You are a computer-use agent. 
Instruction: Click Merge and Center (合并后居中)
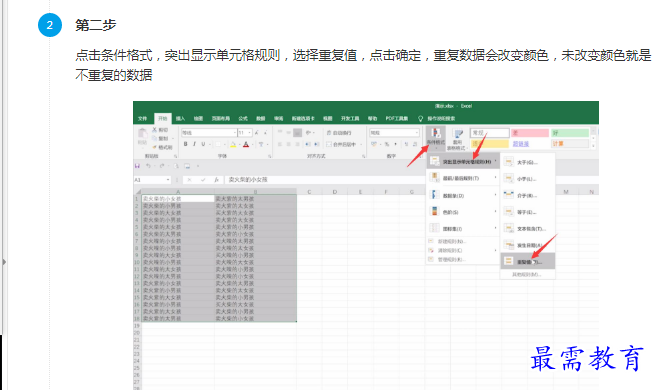point(342,144)
